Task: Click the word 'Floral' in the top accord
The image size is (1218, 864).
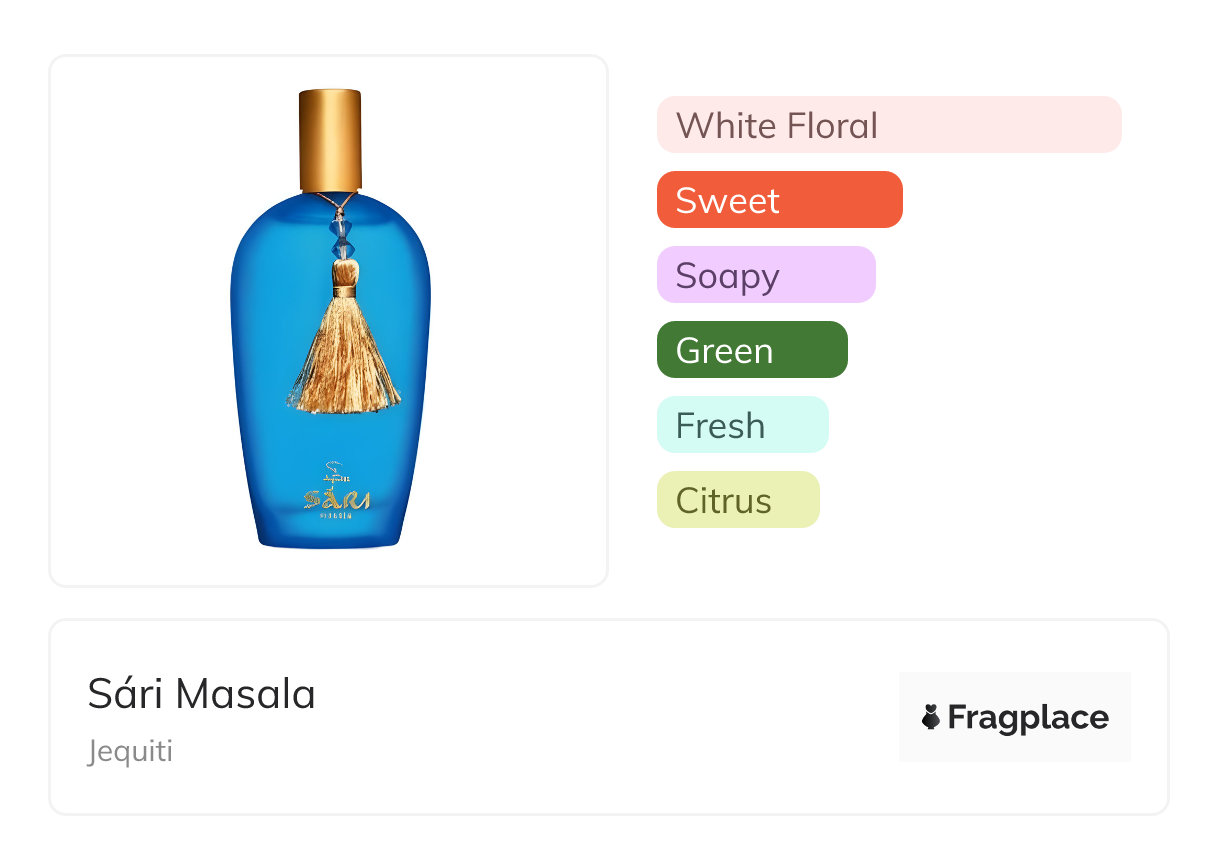Action: click(x=832, y=126)
